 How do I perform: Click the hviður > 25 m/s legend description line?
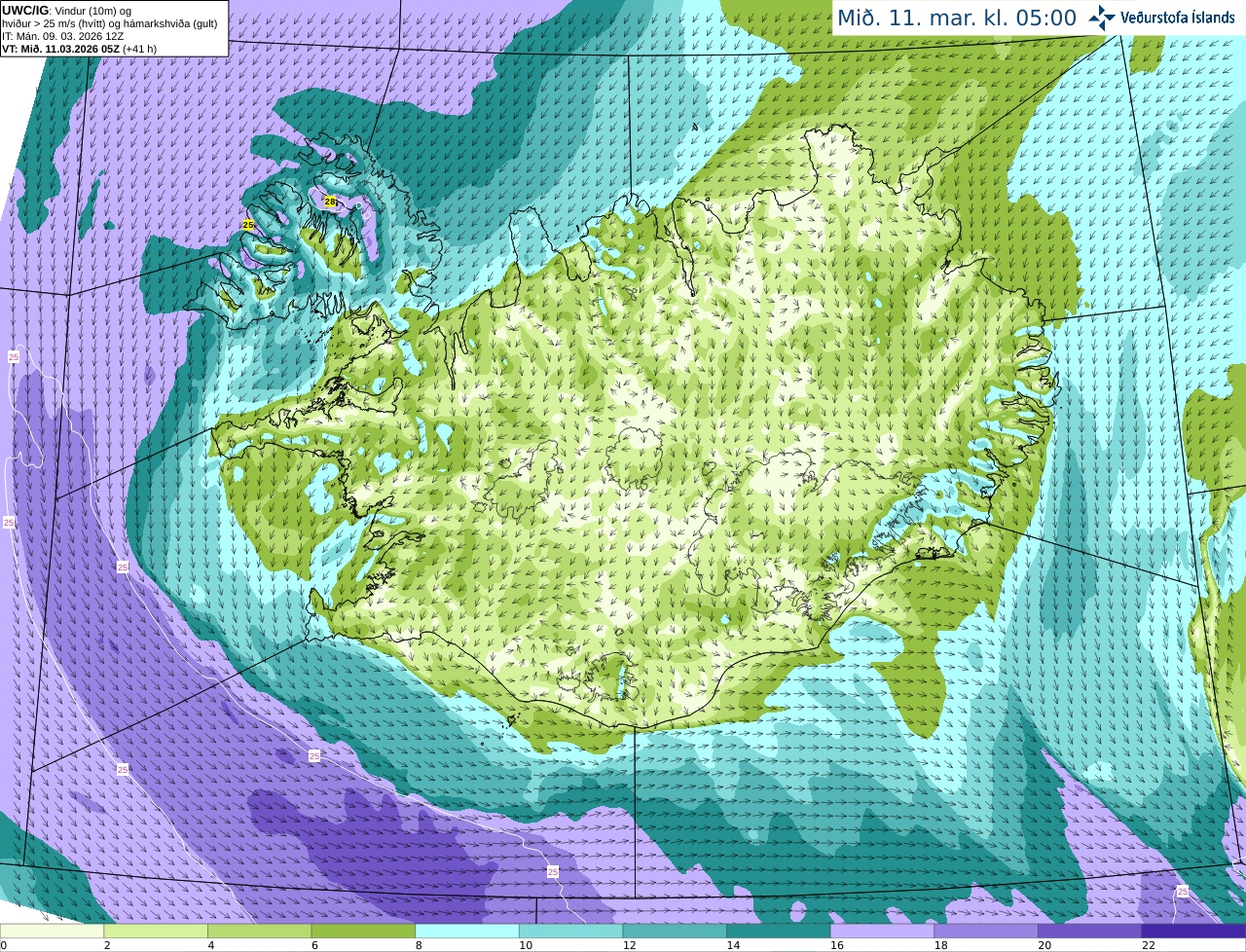pos(110,23)
